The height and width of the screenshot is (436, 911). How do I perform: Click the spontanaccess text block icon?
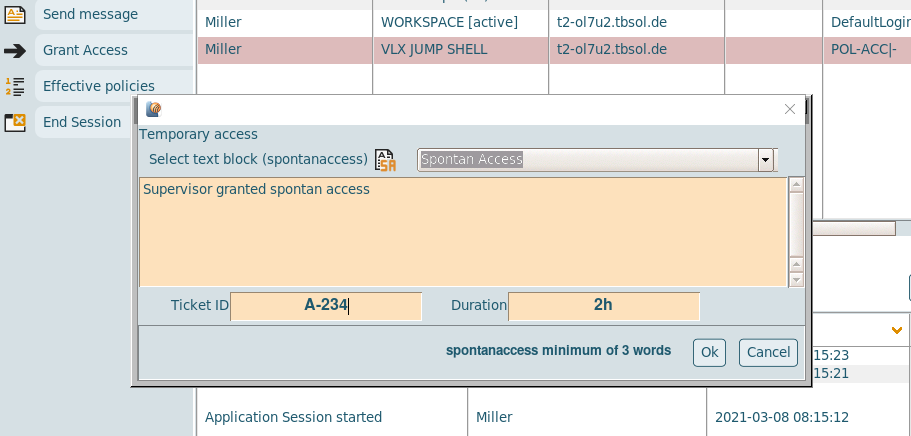pos(385,160)
